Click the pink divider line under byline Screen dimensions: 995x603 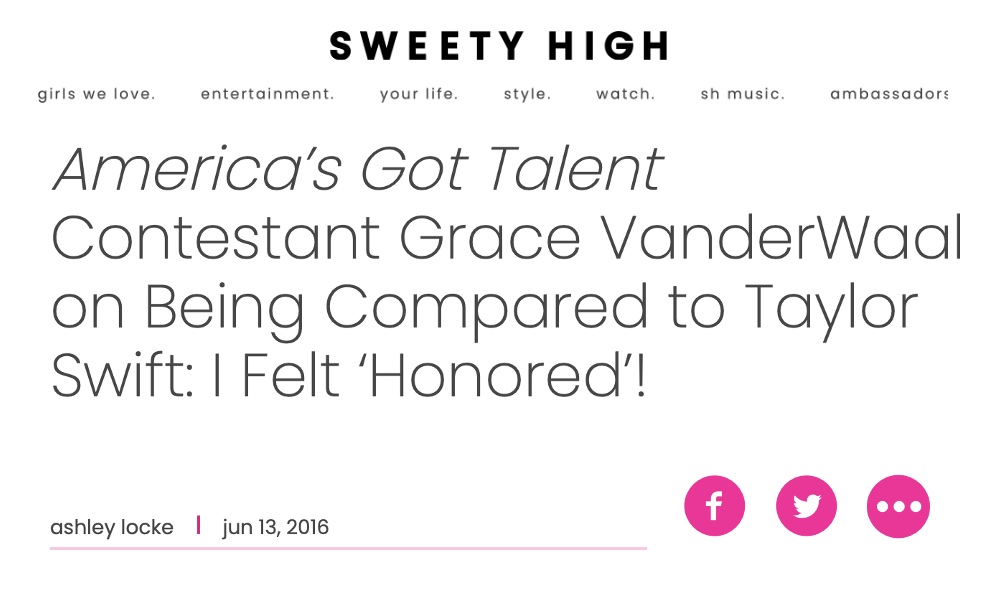(348, 548)
